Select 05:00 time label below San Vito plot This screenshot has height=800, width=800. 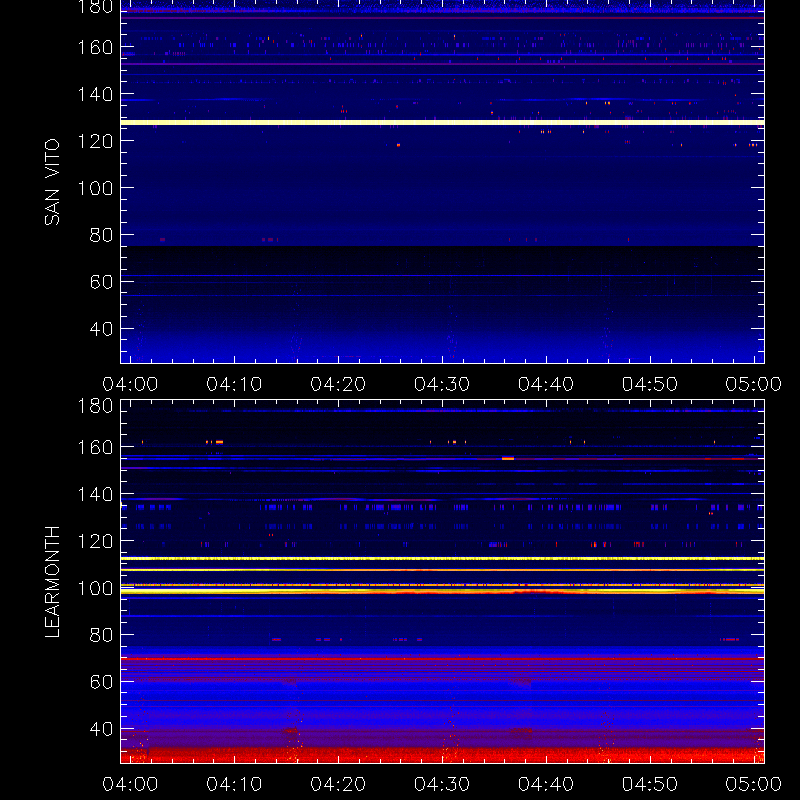pos(754,384)
